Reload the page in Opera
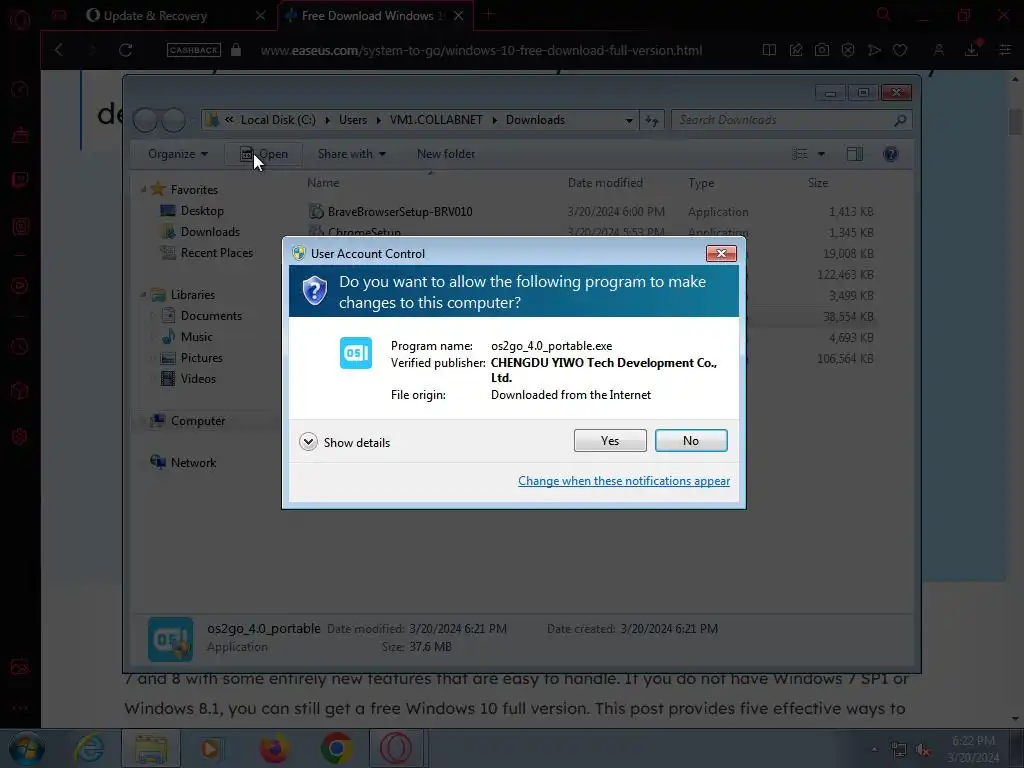The image size is (1024, 768). tap(125, 50)
